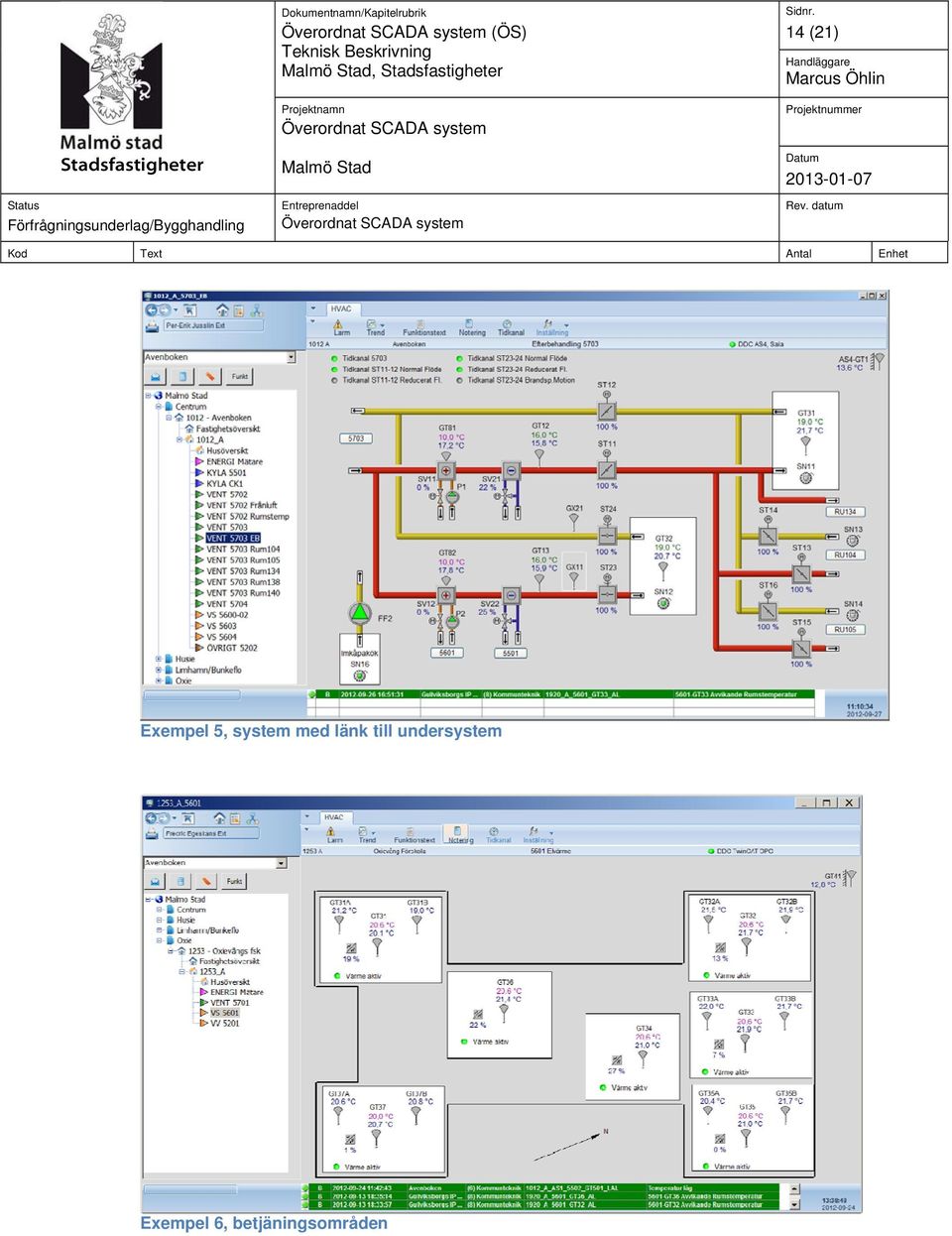
Task: Open the RU134 room link
Action: pyautogui.click(x=845, y=512)
